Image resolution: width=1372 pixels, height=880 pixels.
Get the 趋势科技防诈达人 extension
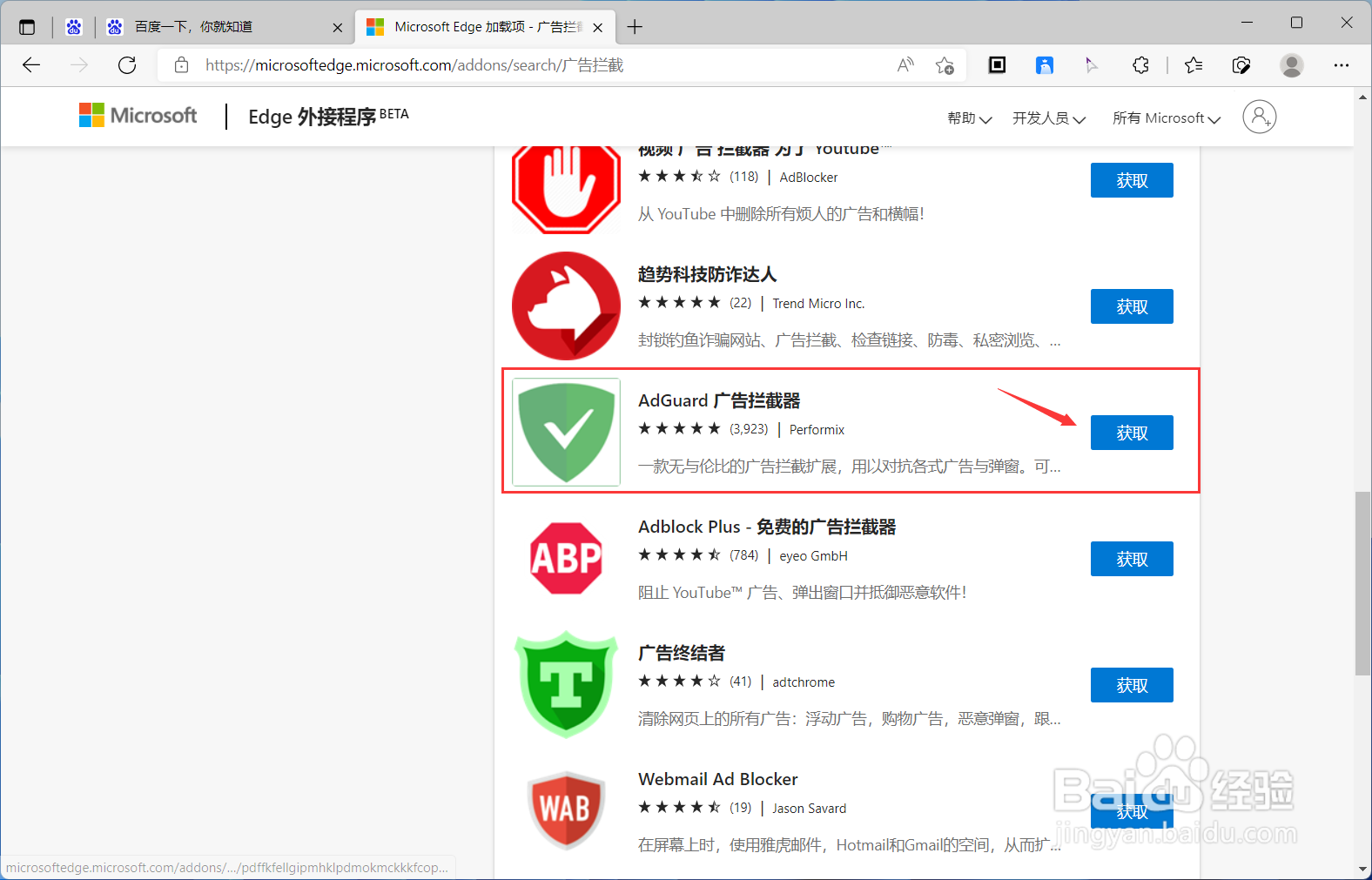click(1132, 306)
